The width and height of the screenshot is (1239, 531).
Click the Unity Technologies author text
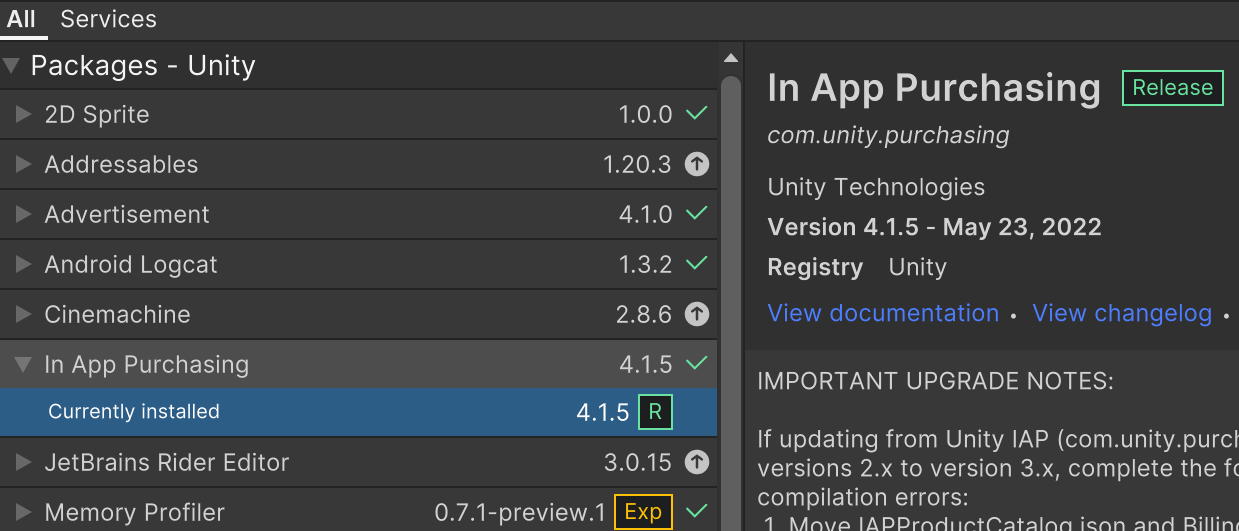pyautogui.click(x=876, y=187)
